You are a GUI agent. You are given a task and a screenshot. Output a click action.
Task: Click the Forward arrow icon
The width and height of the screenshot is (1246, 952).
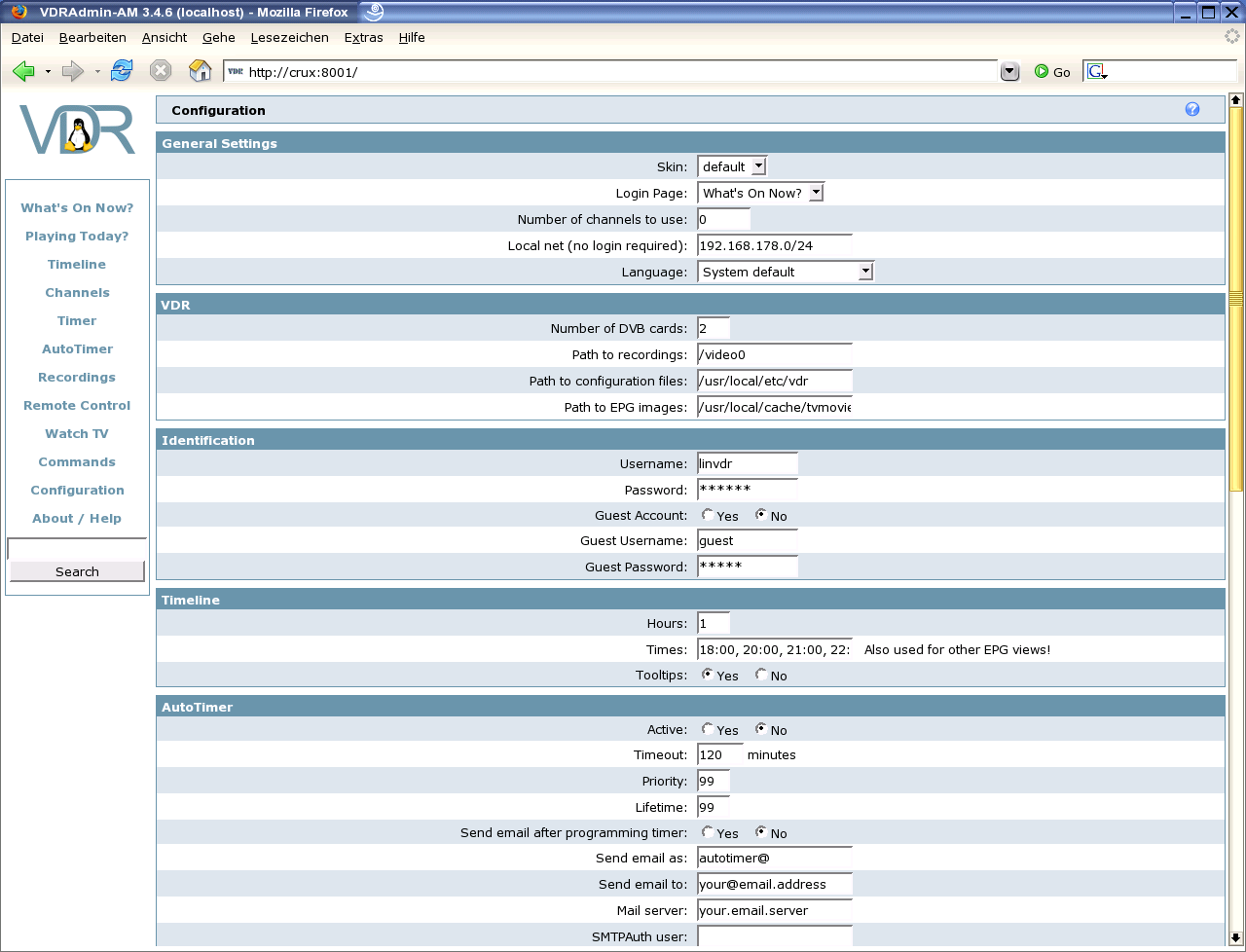click(x=72, y=71)
